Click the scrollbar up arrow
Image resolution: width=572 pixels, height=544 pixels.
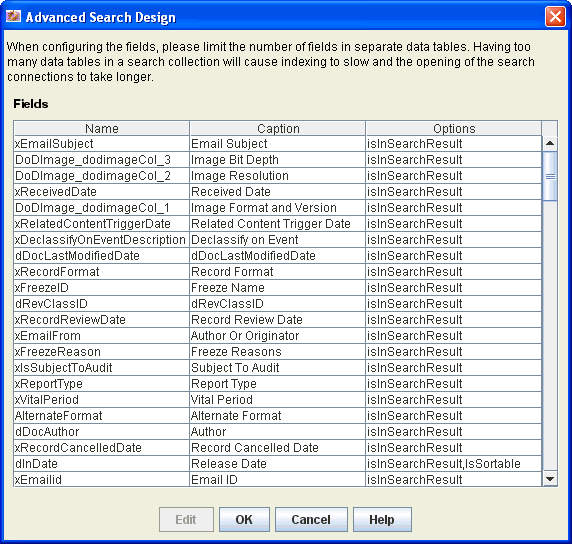point(550,143)
